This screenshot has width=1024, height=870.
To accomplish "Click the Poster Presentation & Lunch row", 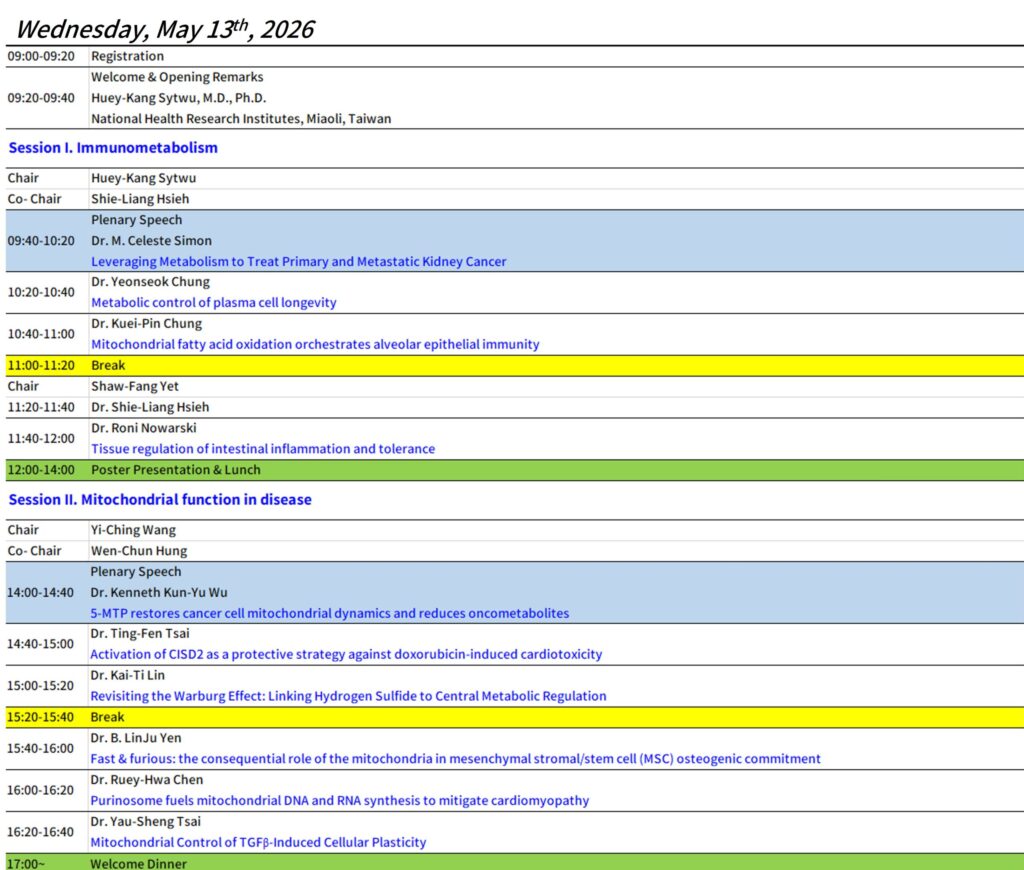I will (175, 470).
